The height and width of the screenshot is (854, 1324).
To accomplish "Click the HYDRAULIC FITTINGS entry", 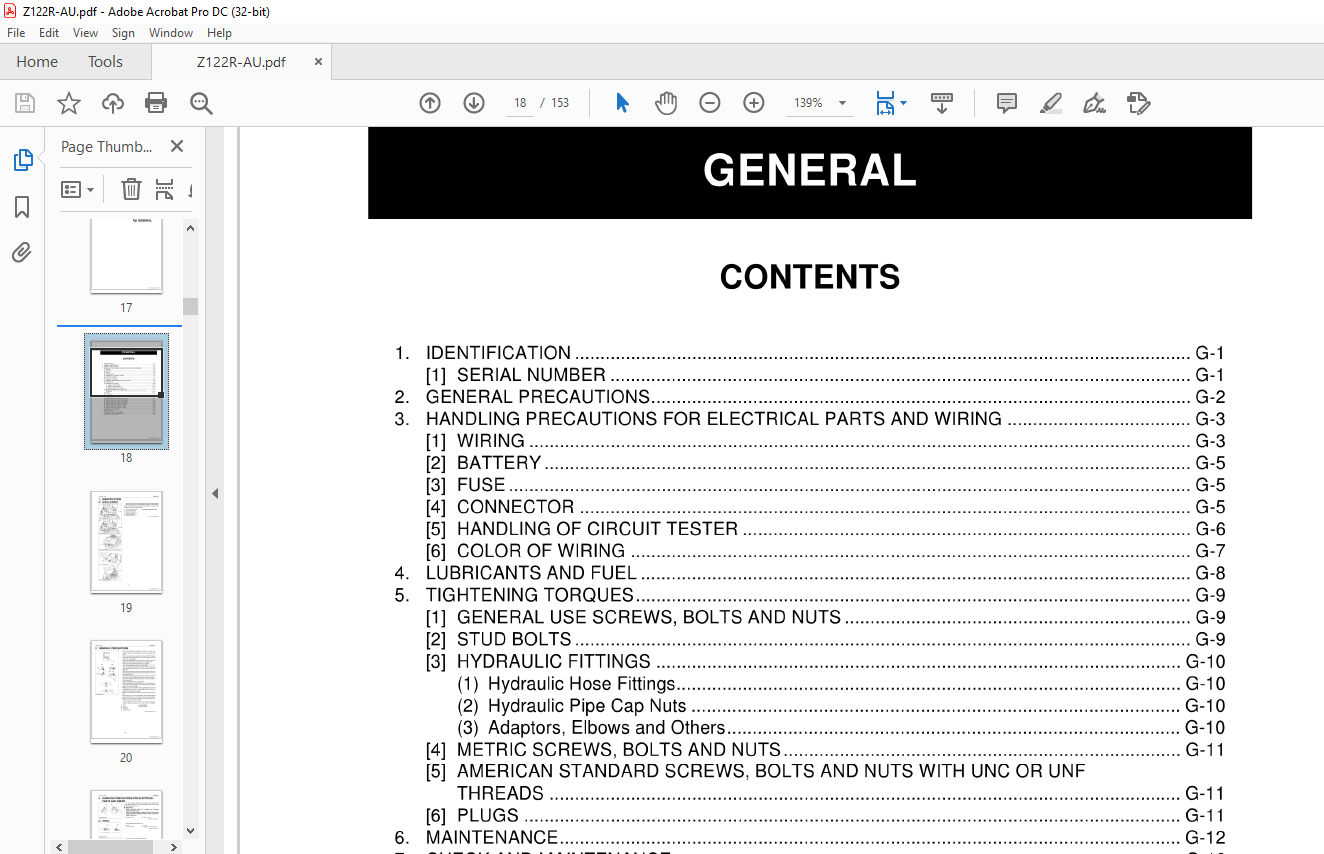I will click(825, 661).
